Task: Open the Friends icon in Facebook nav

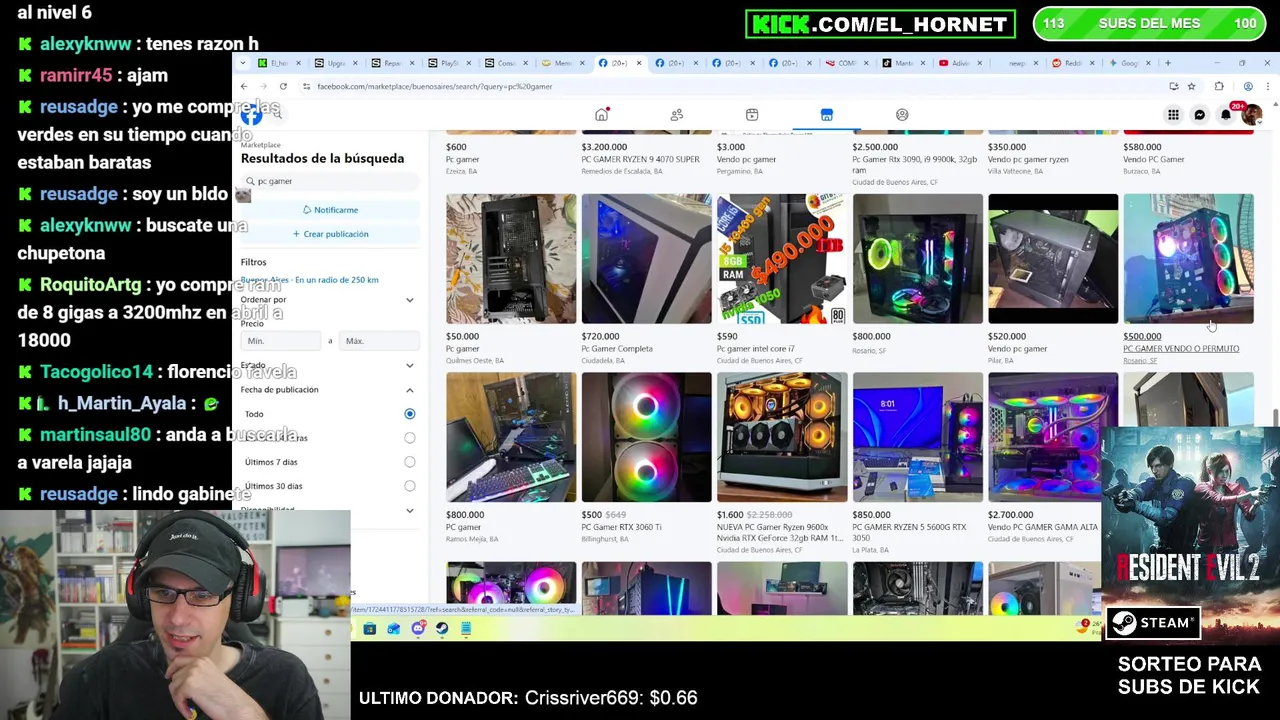Action: click(x=677, y=115)
